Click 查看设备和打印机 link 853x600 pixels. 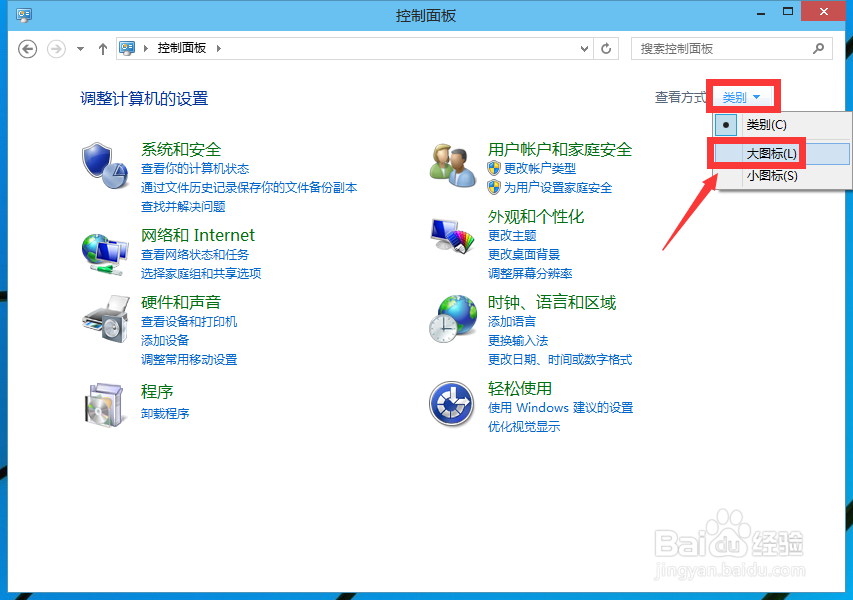[189, 321]
